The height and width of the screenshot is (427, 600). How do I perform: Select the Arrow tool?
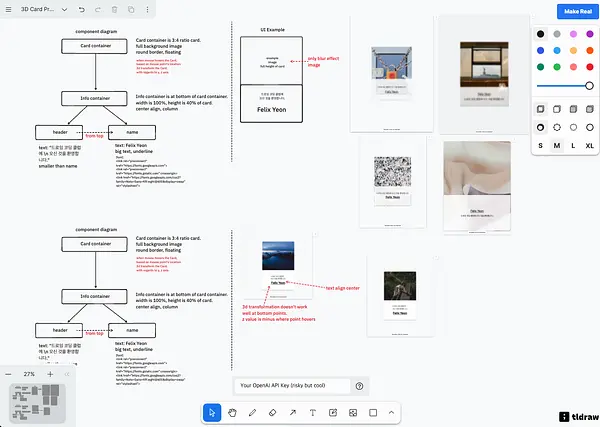(x=293, y=412)
